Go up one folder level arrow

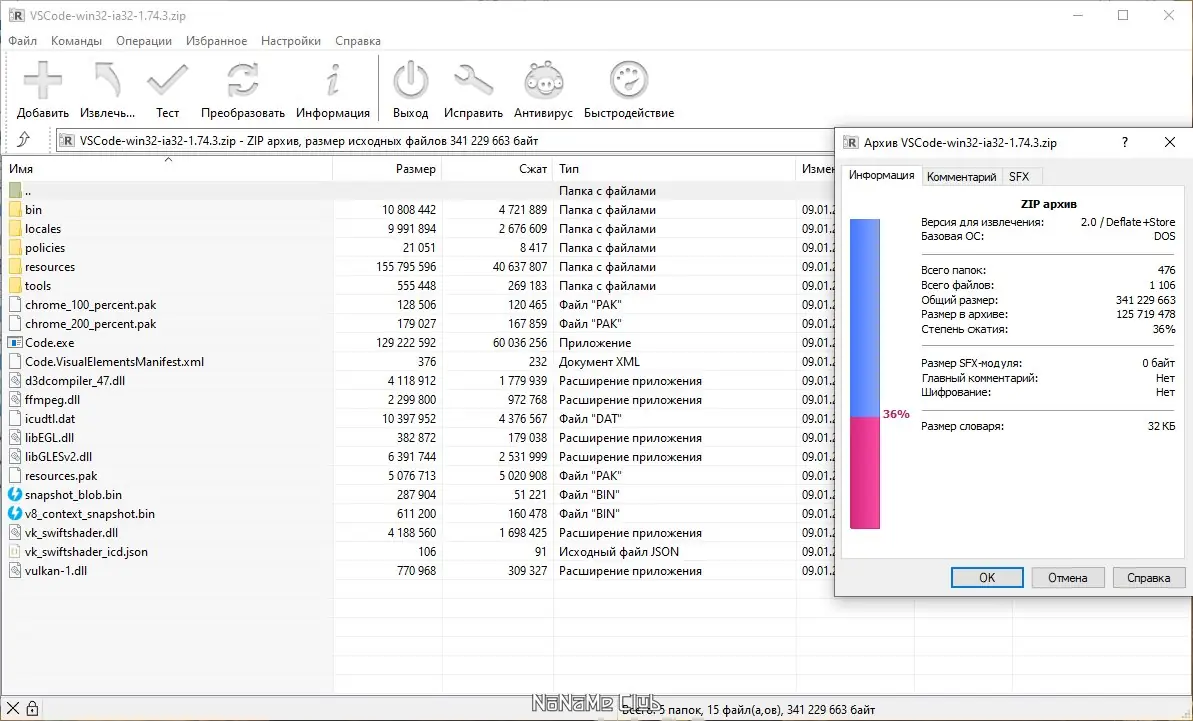[x=24, y=139]
